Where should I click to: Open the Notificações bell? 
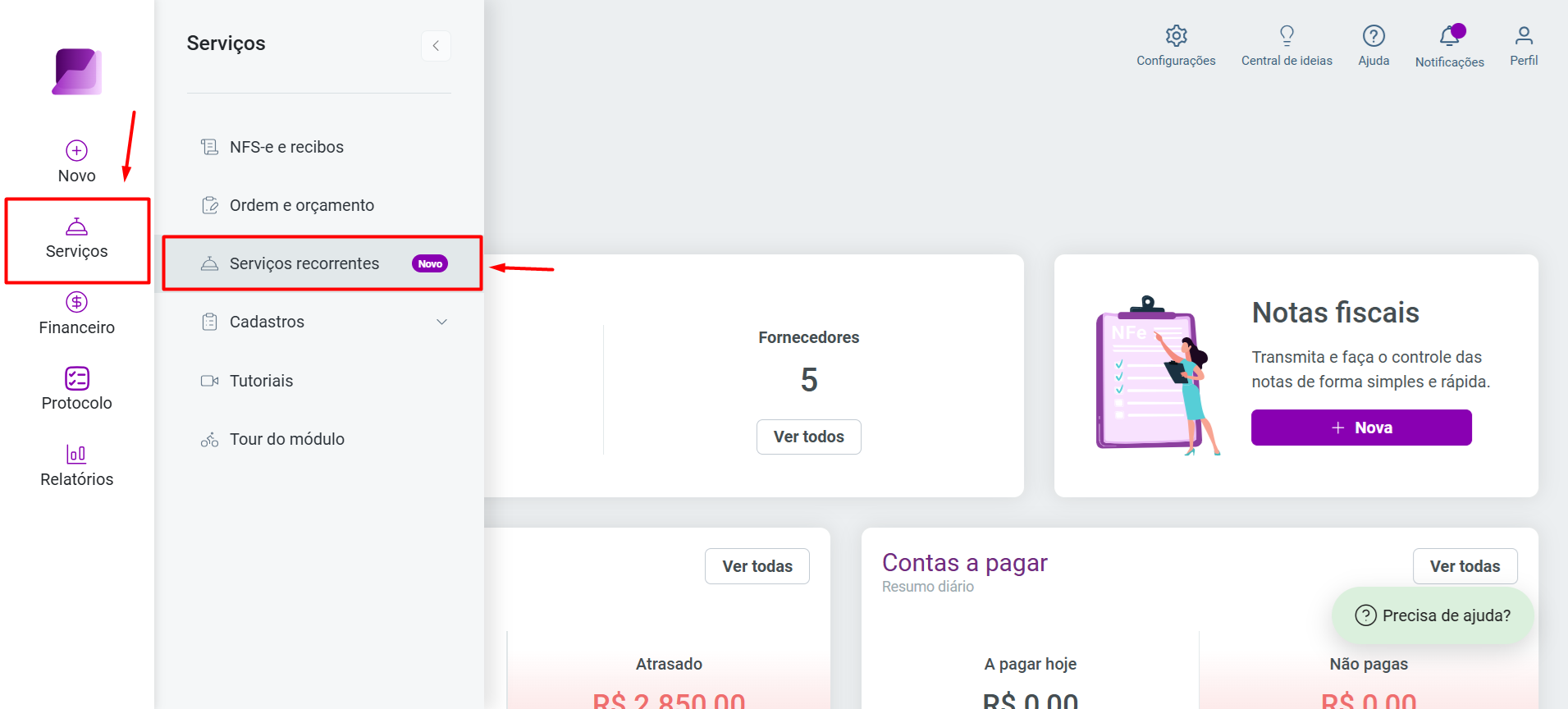point(1450,35)
